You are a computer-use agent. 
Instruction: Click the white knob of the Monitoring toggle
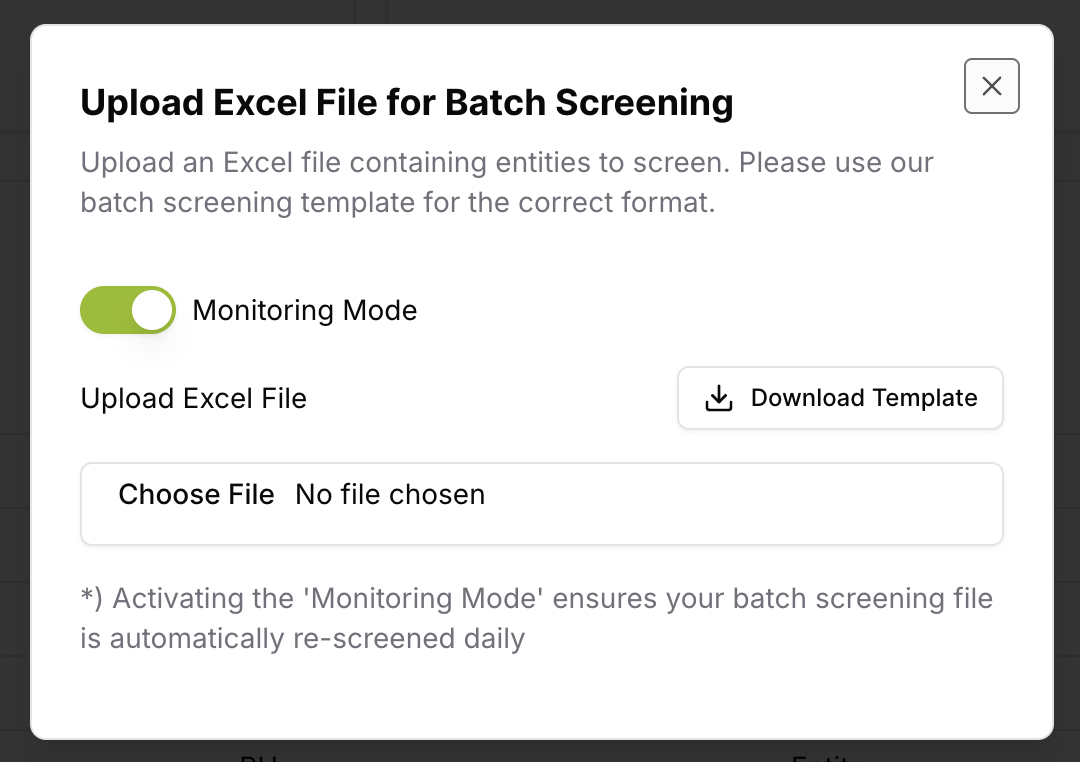tap(152, 310)
